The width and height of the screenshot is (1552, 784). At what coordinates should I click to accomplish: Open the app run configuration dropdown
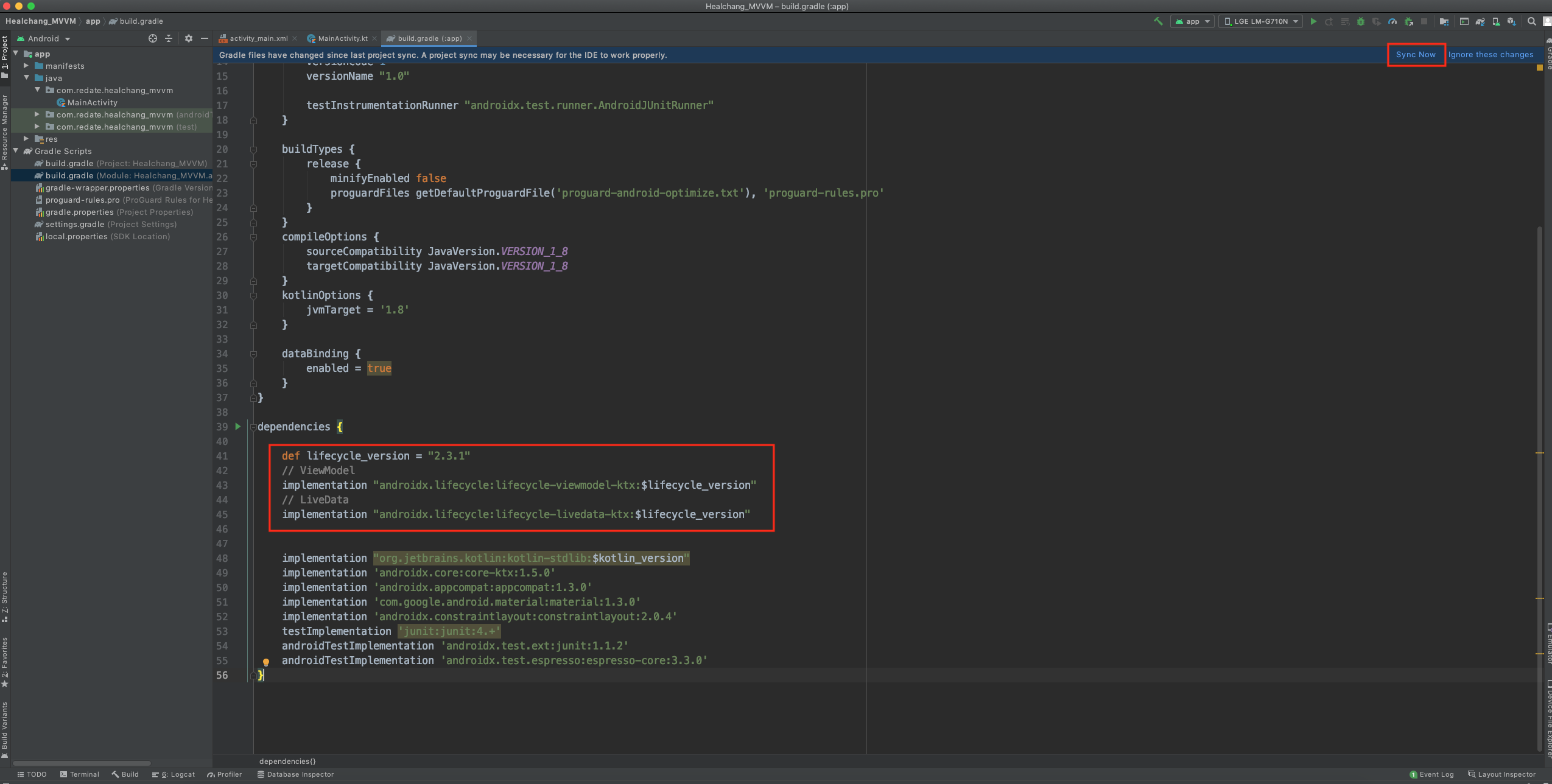click(1192, 21)
